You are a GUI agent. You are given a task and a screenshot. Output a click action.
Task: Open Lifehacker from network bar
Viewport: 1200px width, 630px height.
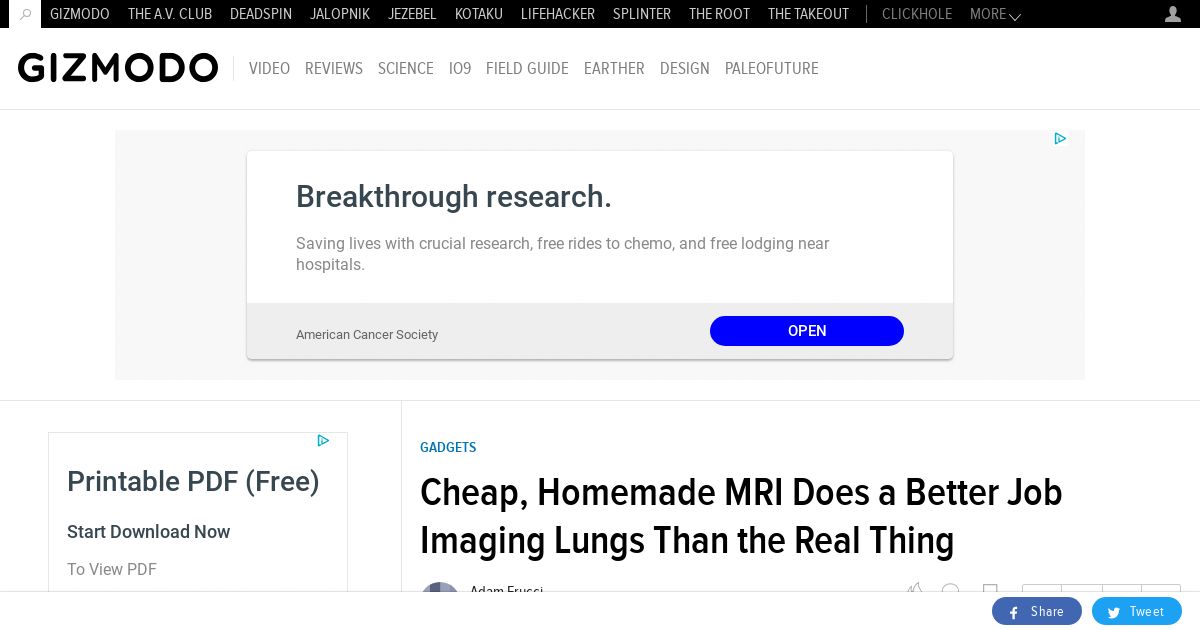[x=558, y=14]
